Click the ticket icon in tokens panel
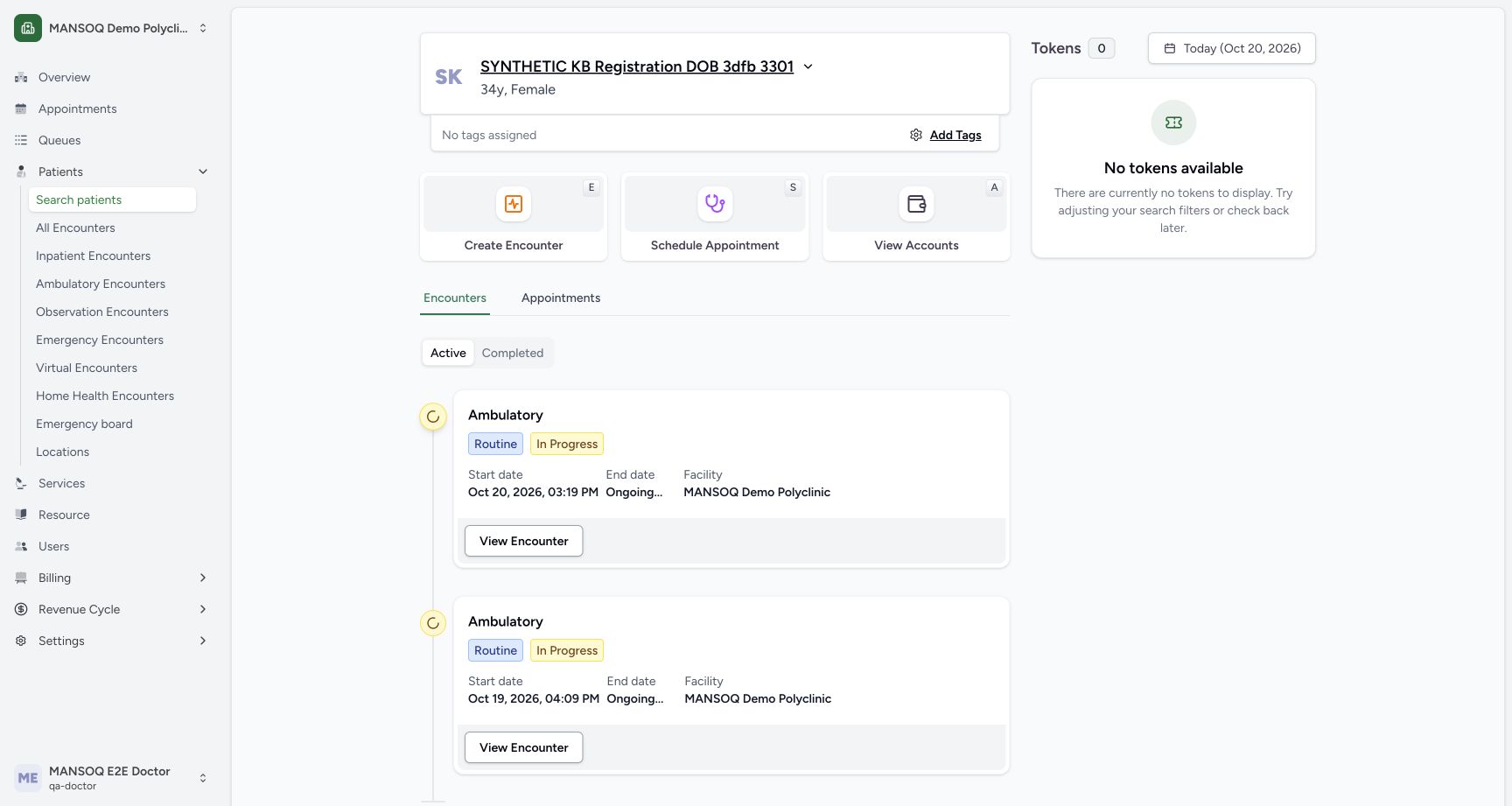The width and height of the screenshot is (1512, 806). tap(1173, 123)
